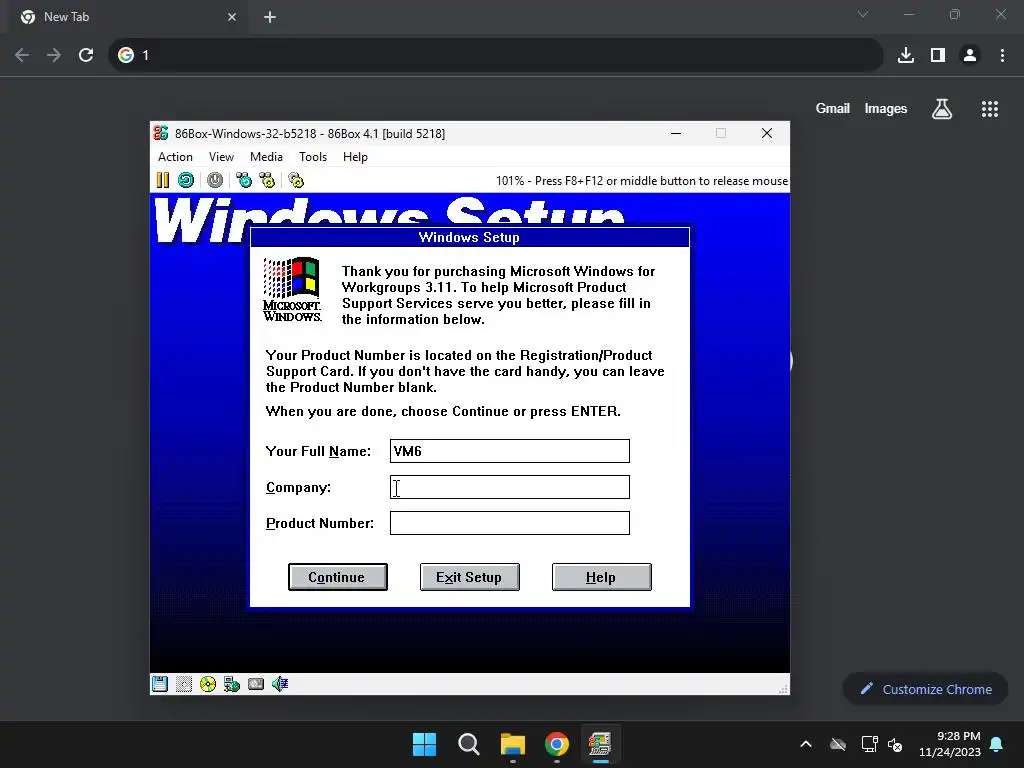This screenshot has height=768, width=1024.
Task: Open Chrome three-dot menu
Action: (x=1002, y=55)
